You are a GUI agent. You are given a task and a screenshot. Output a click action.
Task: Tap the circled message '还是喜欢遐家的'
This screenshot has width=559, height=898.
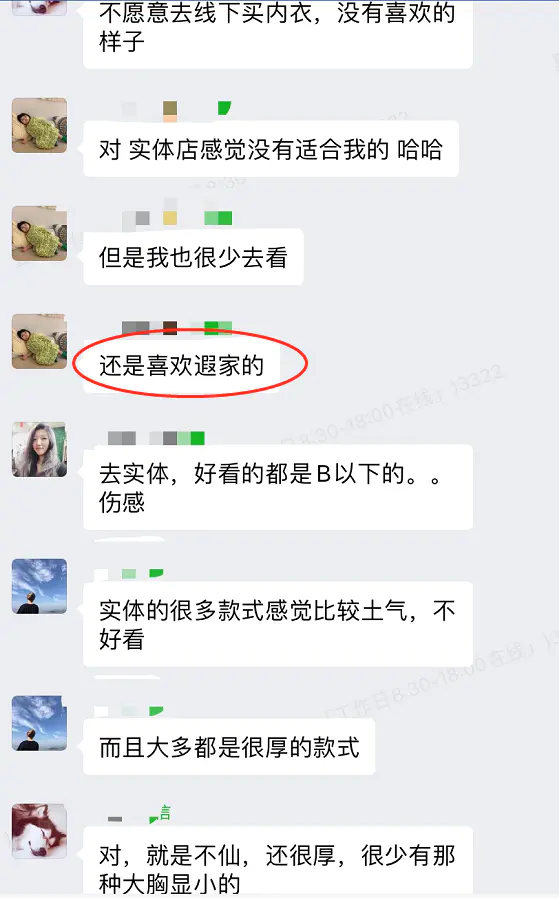click(182, 365)
